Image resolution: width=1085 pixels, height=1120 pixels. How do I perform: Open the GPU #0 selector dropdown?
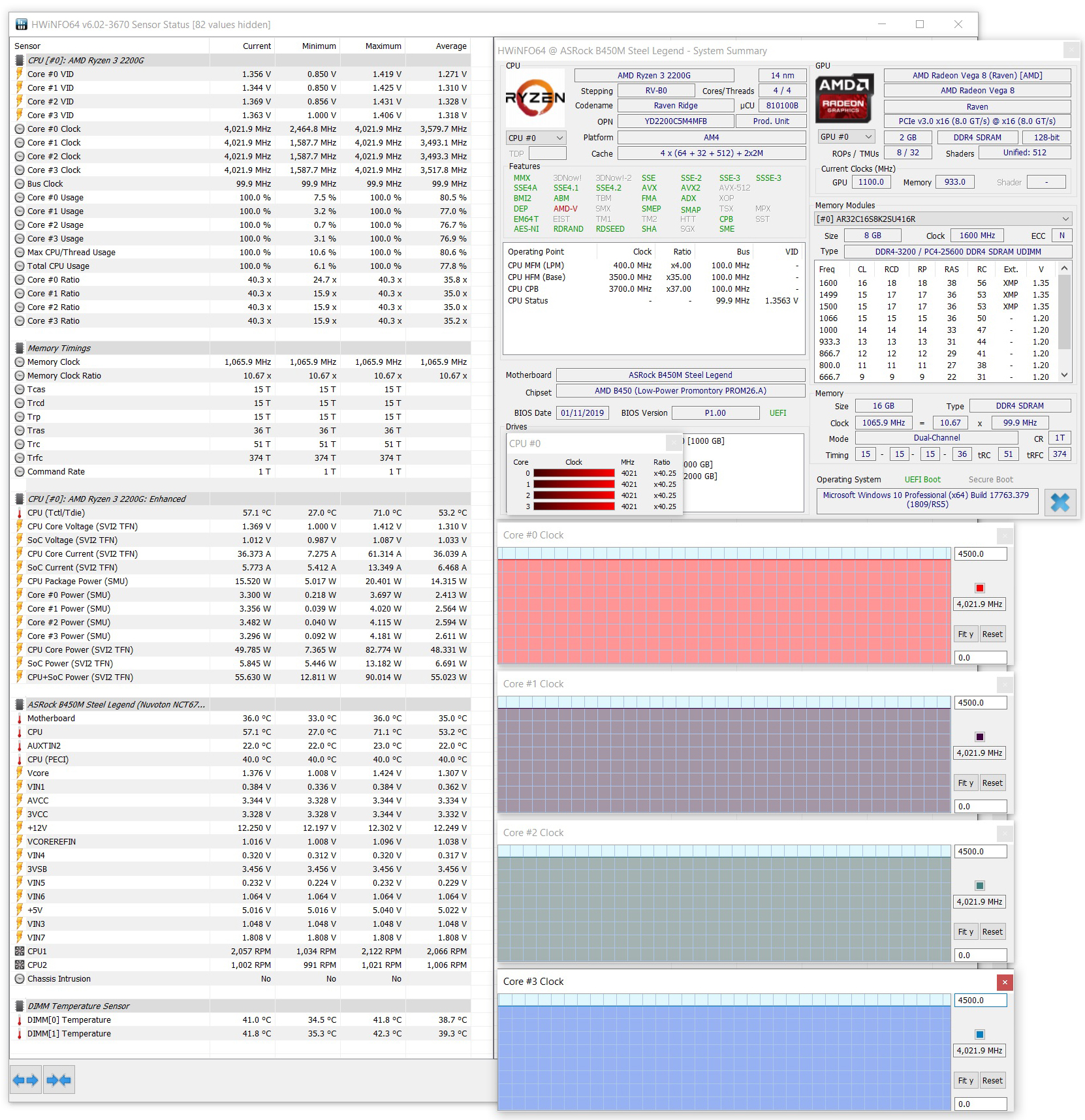(846, 137)
